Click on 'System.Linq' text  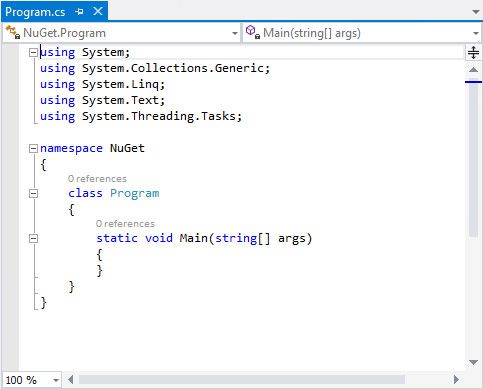[x=120, y=84]
